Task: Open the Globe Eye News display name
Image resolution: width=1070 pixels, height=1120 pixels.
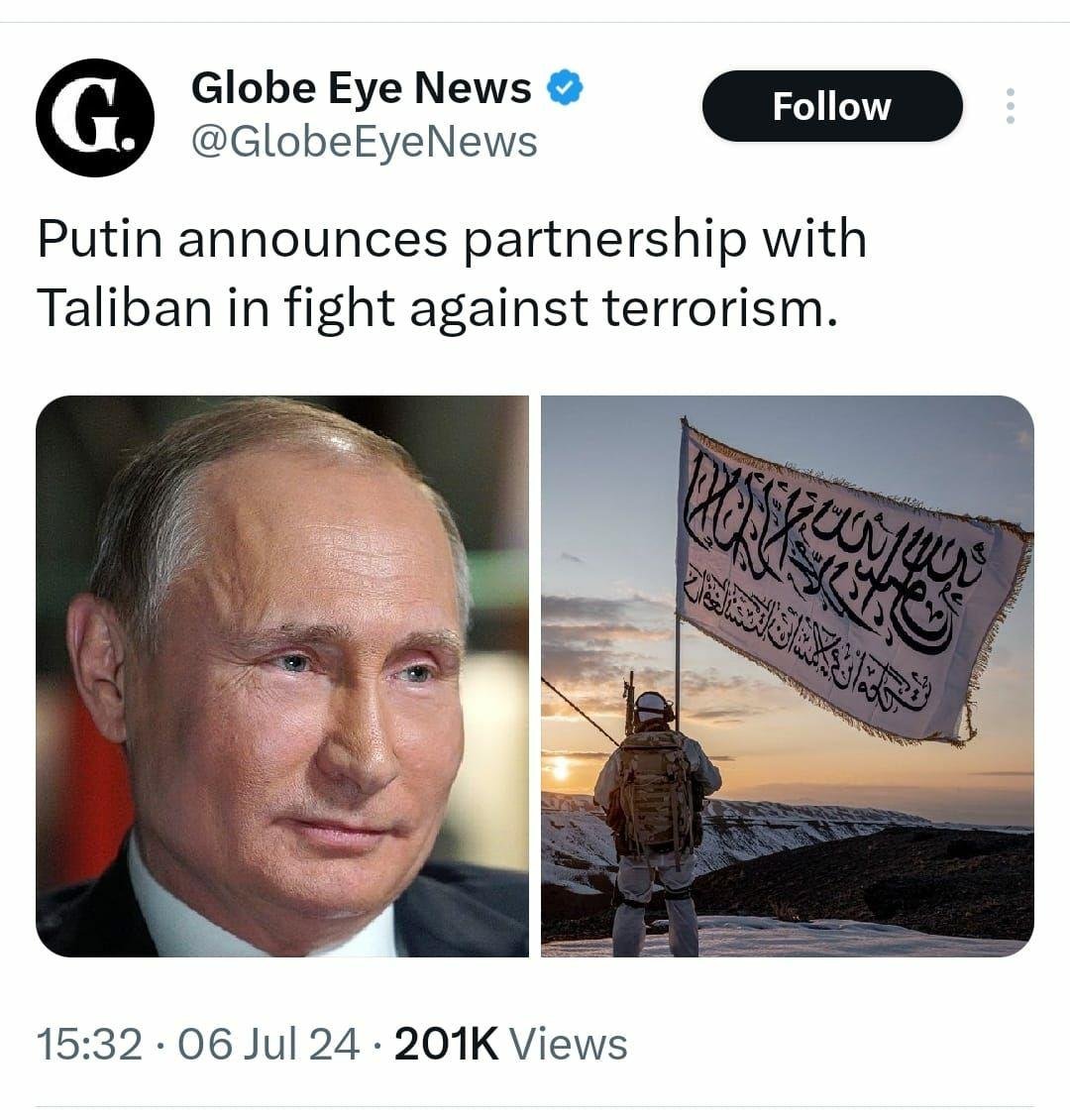Action: coord(362,88)
